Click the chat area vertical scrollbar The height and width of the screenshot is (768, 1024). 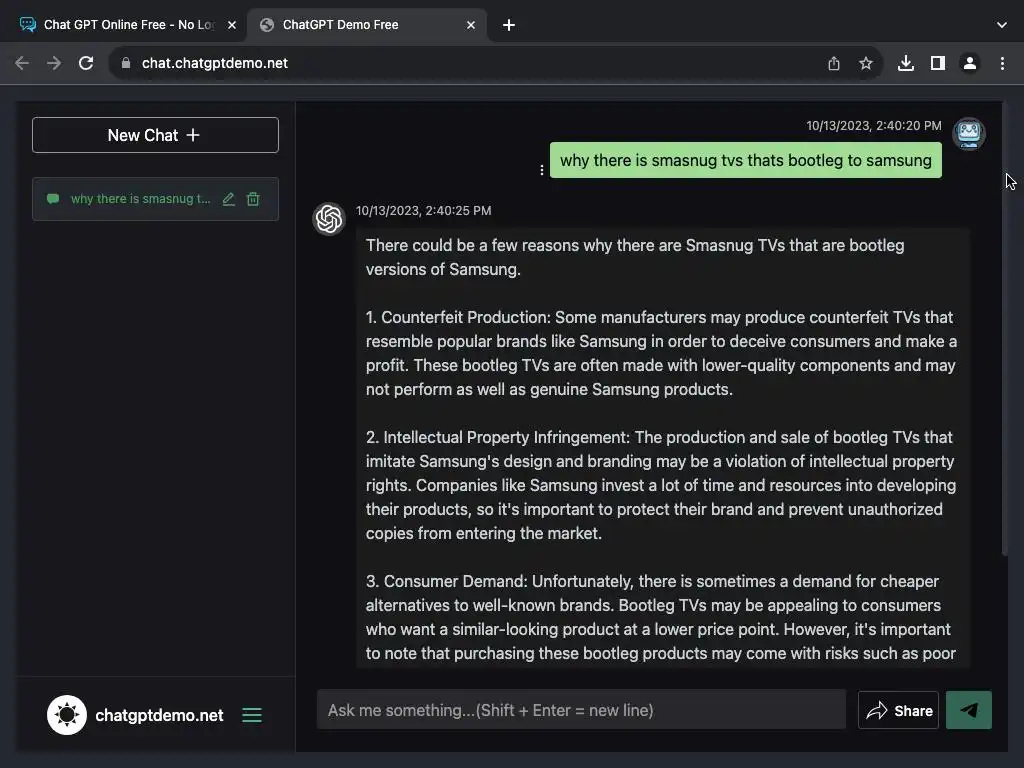1005,330
